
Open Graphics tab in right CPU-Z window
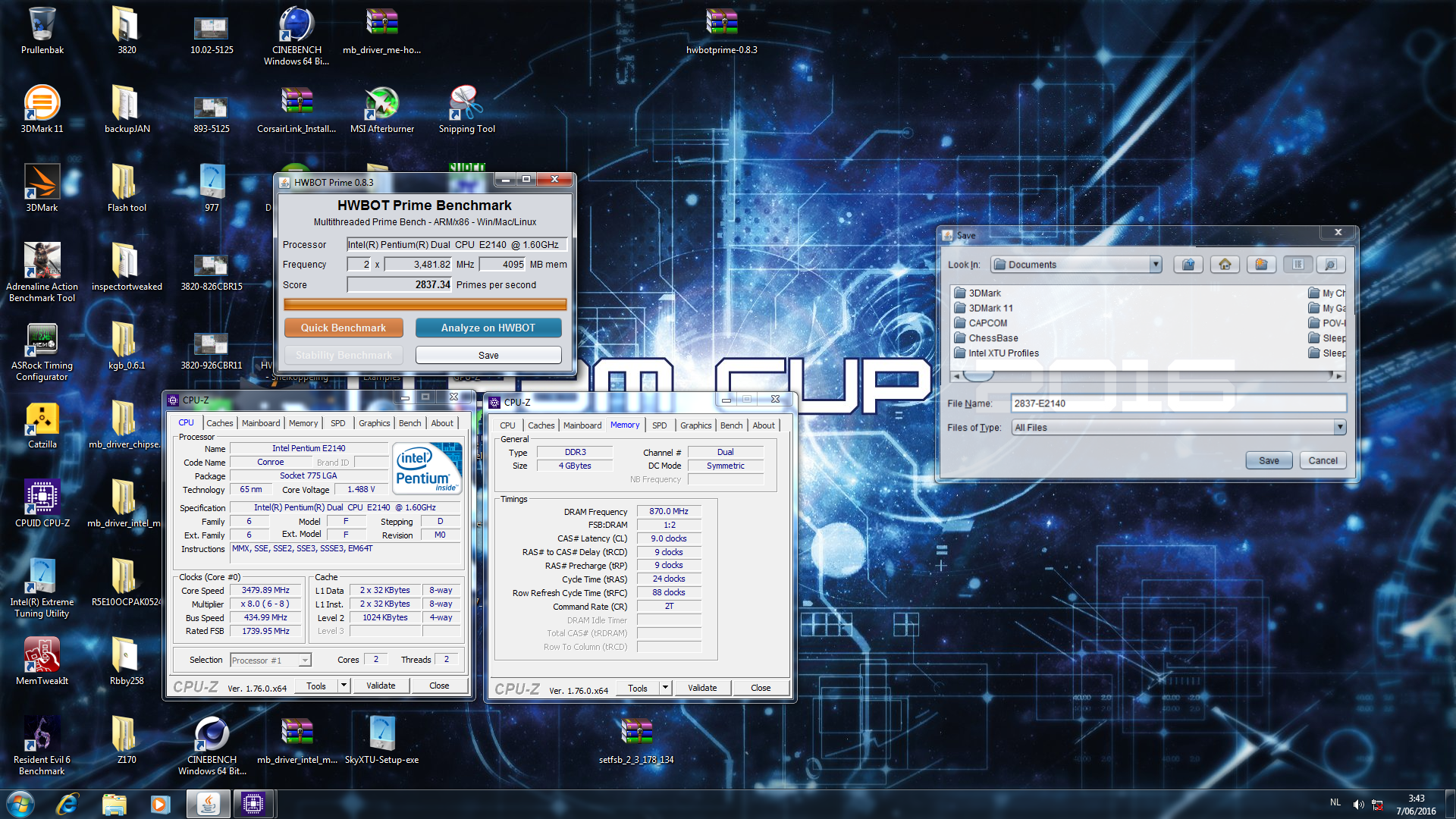[695, 425]
